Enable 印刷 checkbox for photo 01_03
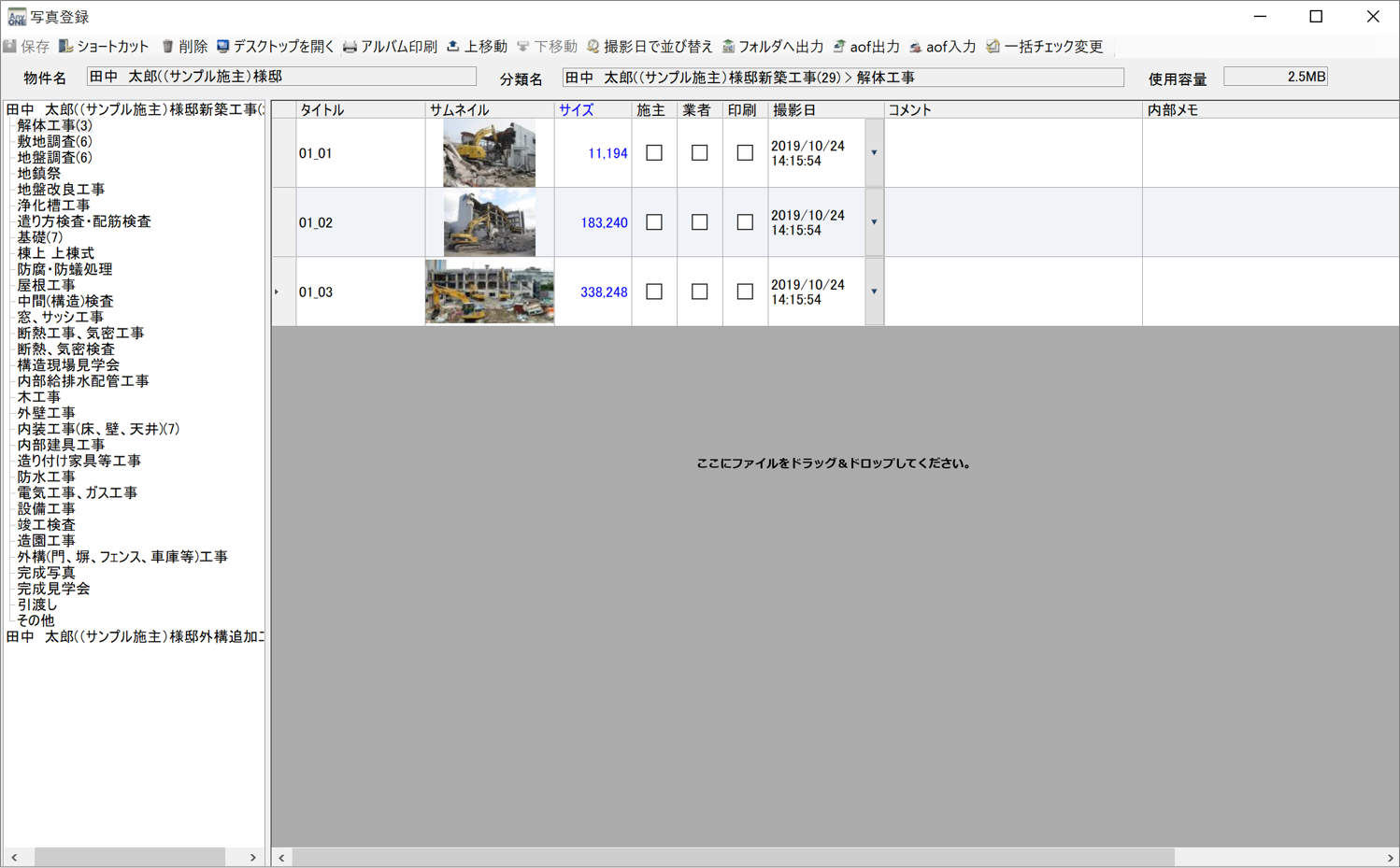This screenshot has width=1400, height=868. click(x=745, y=291)
